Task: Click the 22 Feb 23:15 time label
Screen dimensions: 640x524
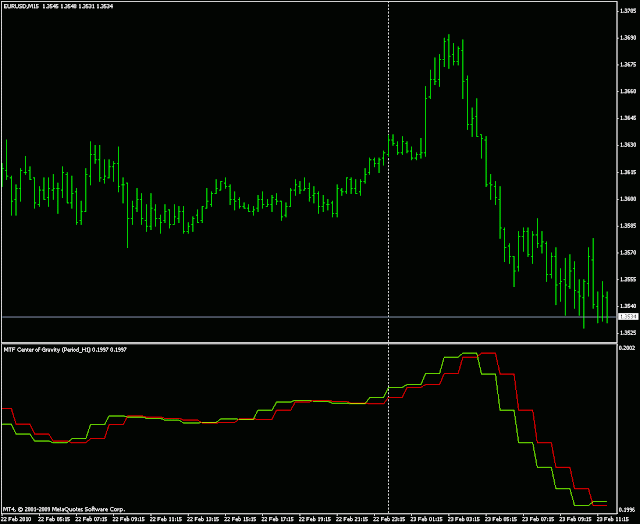Action: (387, 520)
